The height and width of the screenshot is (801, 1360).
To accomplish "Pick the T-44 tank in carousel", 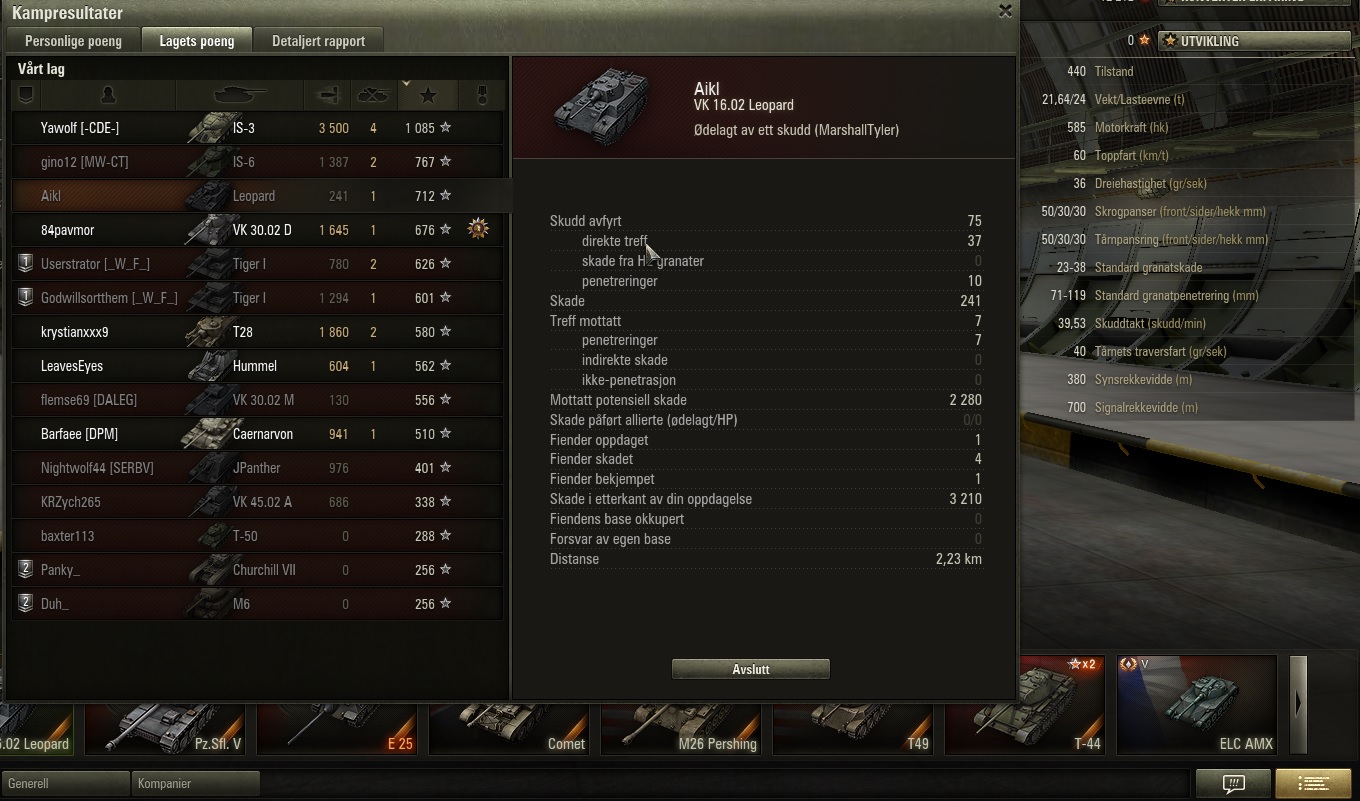I will 1025,704.
